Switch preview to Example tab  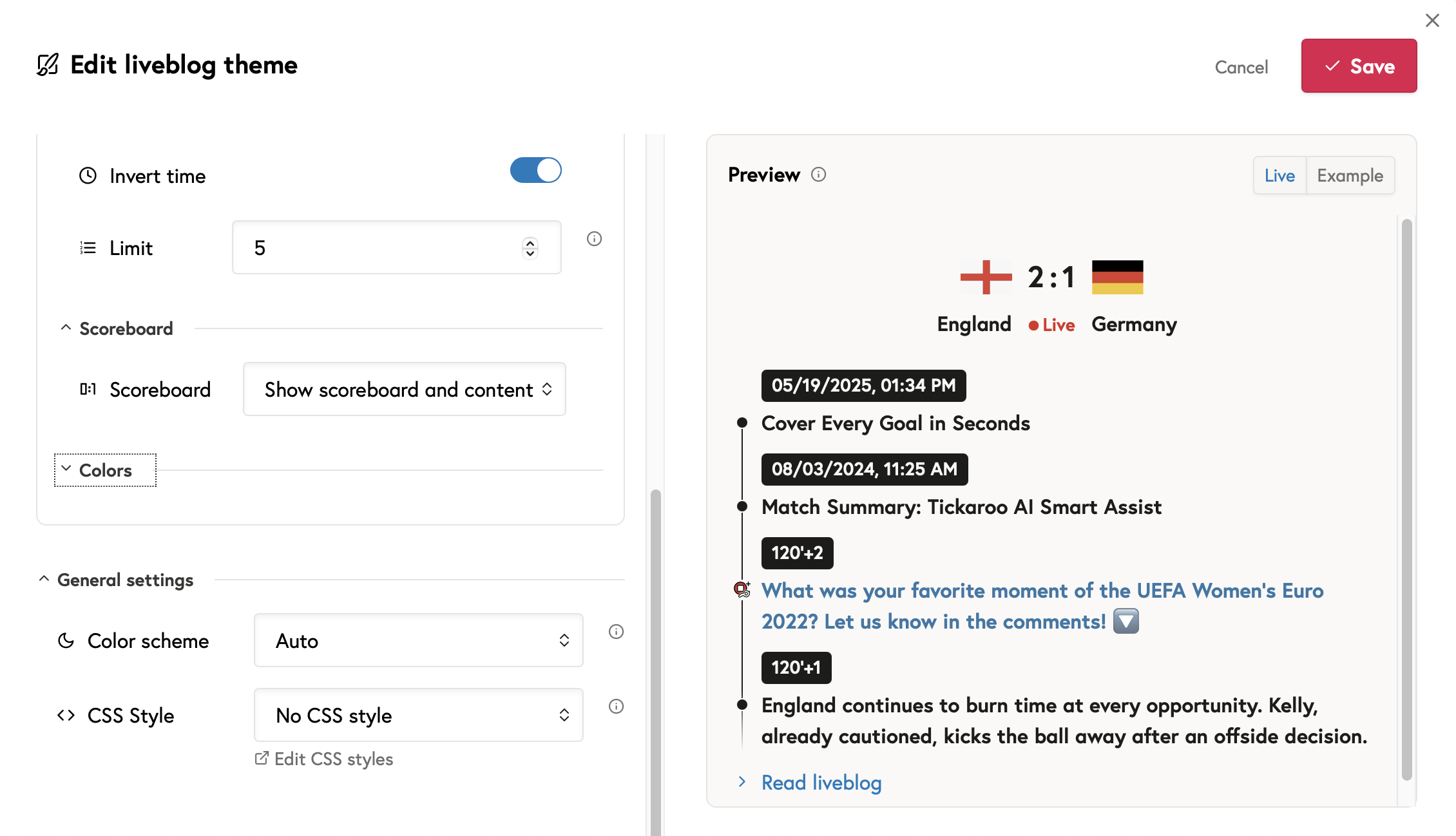(1350, 175)
